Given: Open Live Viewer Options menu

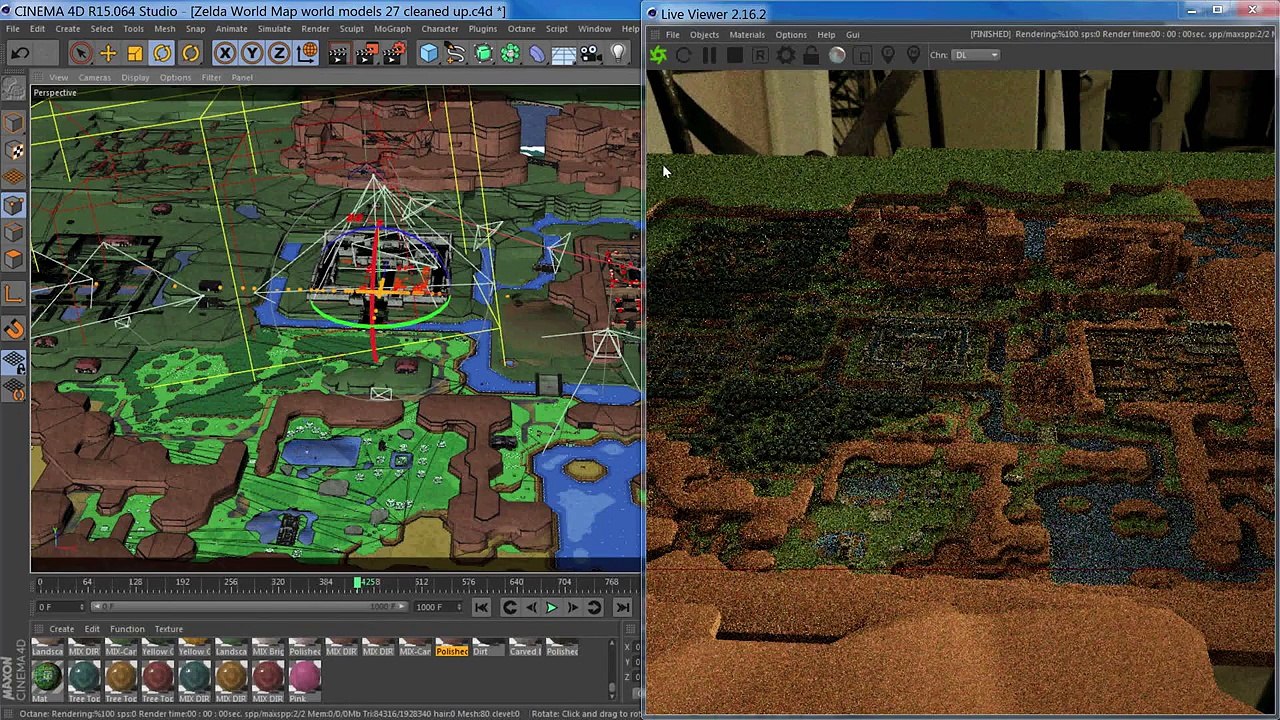Looking at the screenshot, I should 790,35.
